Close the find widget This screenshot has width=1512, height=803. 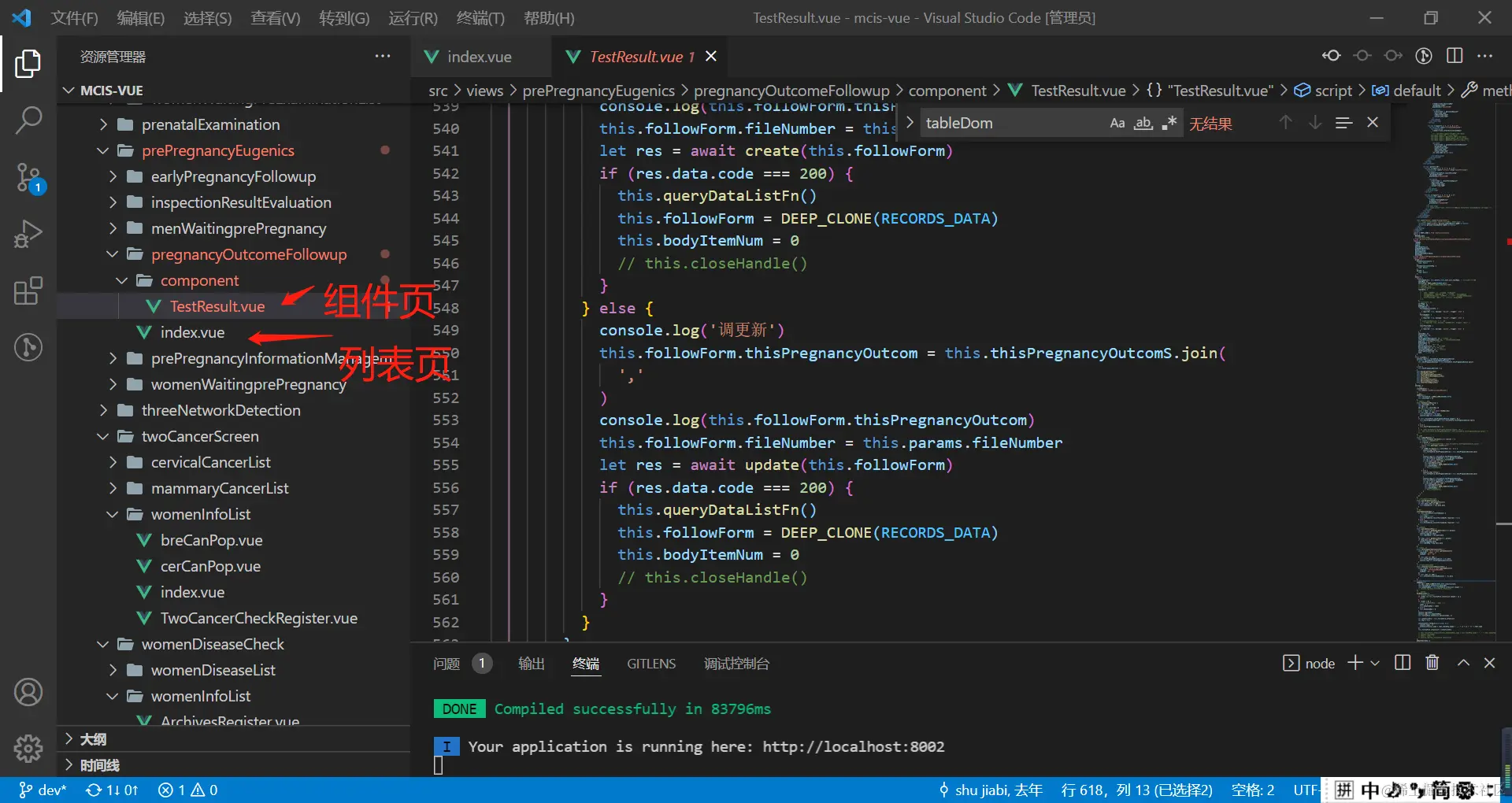1373,122
